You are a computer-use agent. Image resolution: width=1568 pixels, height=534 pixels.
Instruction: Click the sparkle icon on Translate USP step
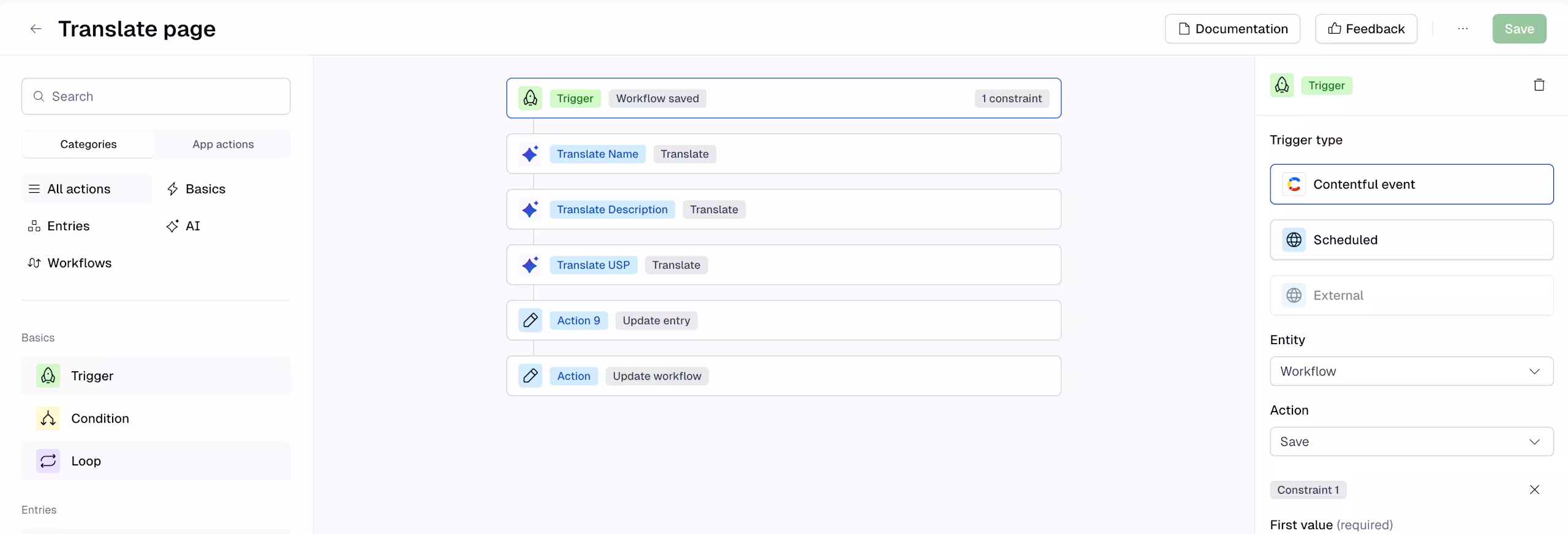[x=530, y=265]
